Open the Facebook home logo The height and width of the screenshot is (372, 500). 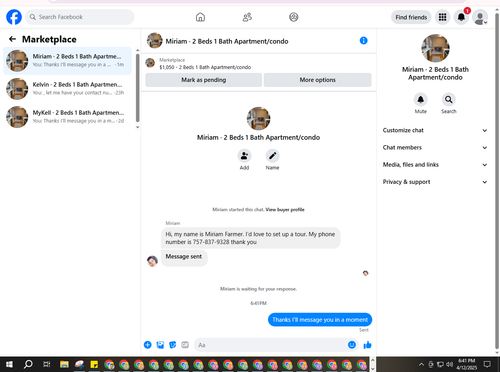click(14, 17)
